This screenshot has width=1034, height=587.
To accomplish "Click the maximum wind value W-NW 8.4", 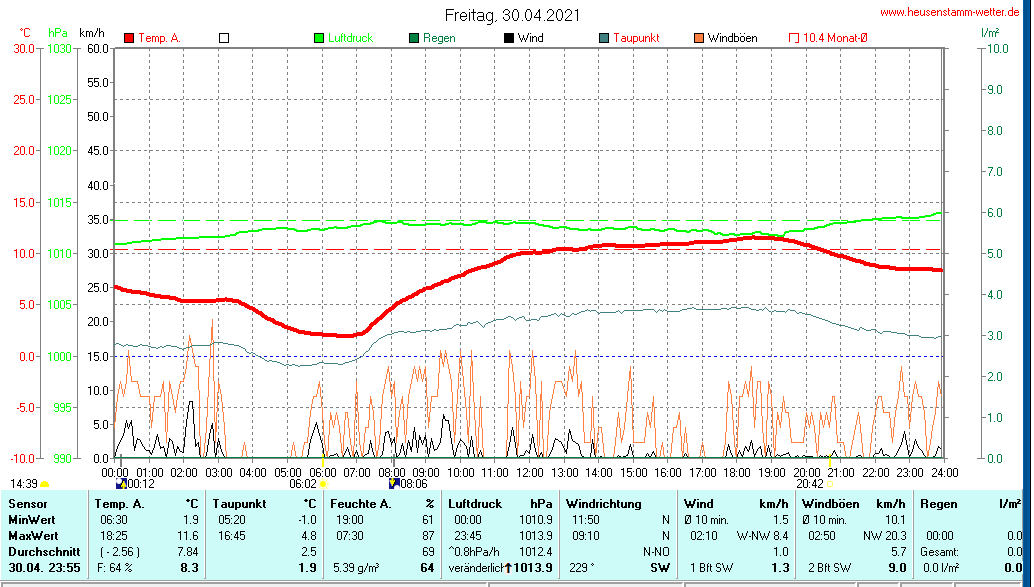I will 762,536.
